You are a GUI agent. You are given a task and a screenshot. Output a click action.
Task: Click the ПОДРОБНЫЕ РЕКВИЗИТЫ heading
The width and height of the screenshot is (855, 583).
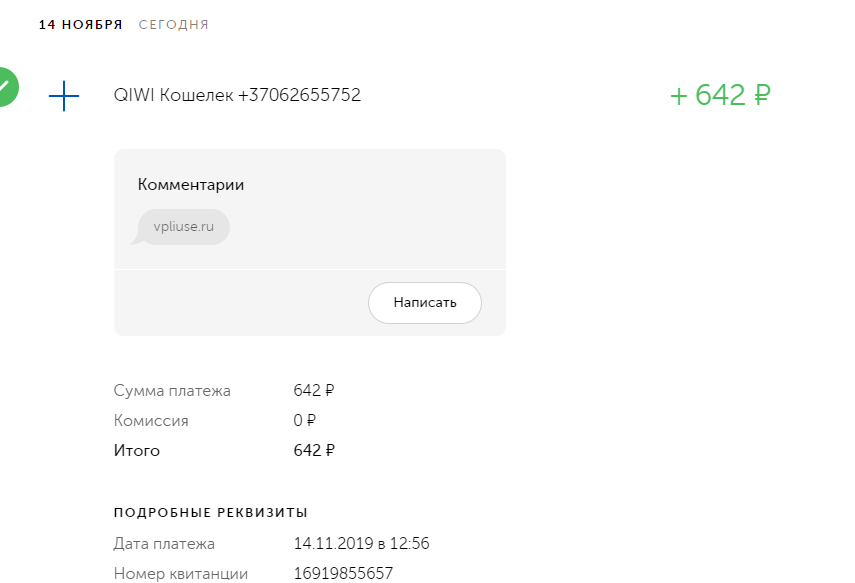[210, 513]
